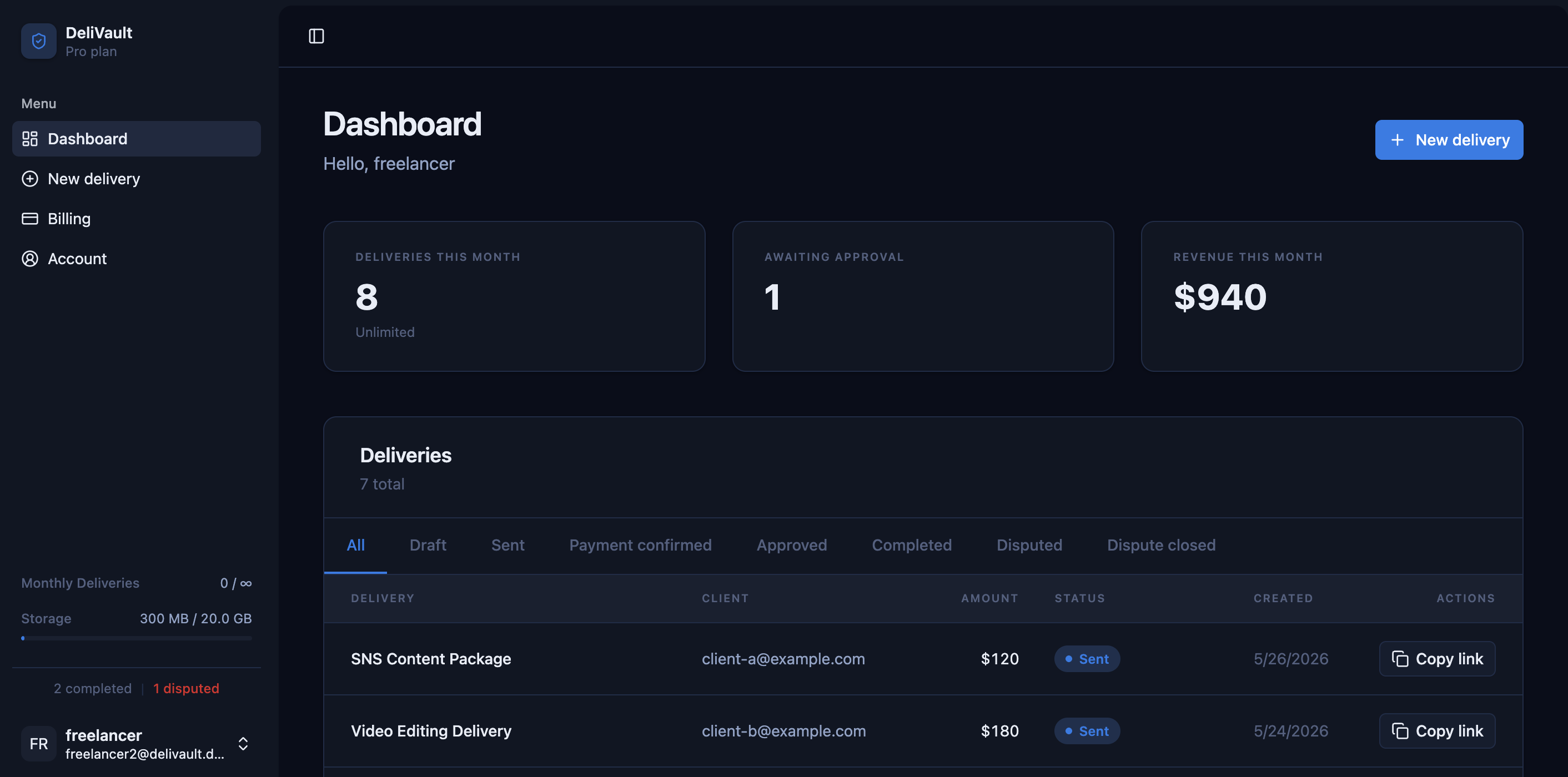Click the copy icon in Video Editing Delivery row
This screenshot has width=1568, height=777.
tap(1400, 731)
